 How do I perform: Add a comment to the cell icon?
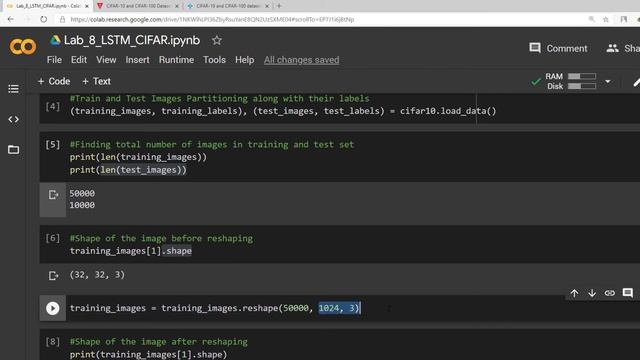628,293
